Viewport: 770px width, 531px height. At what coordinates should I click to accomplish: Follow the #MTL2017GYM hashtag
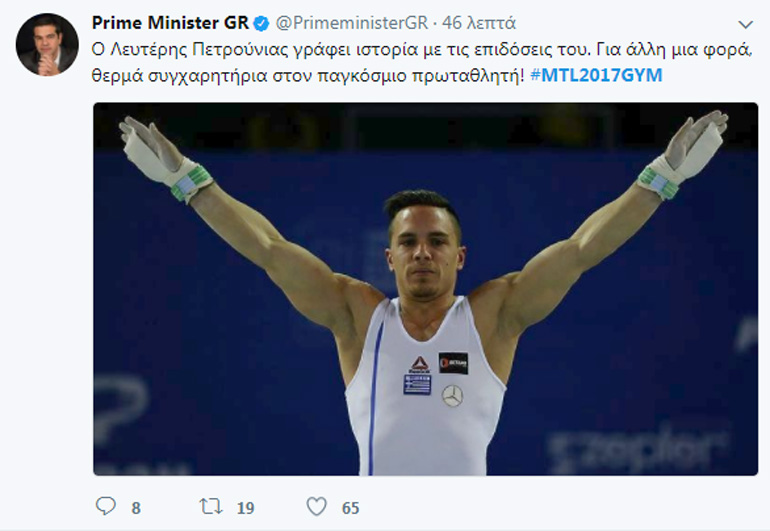tap(595, 75)
